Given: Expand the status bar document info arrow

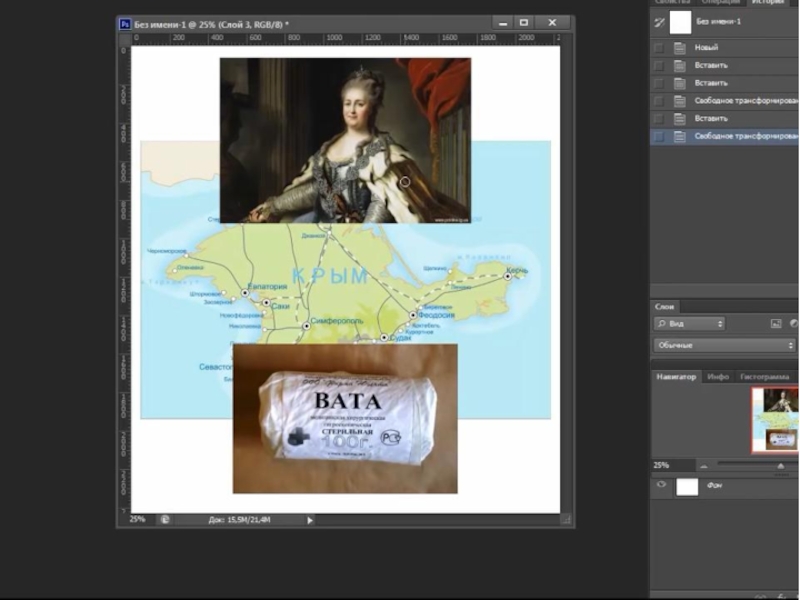Looking at the screenshot, I should coord(310,520).
